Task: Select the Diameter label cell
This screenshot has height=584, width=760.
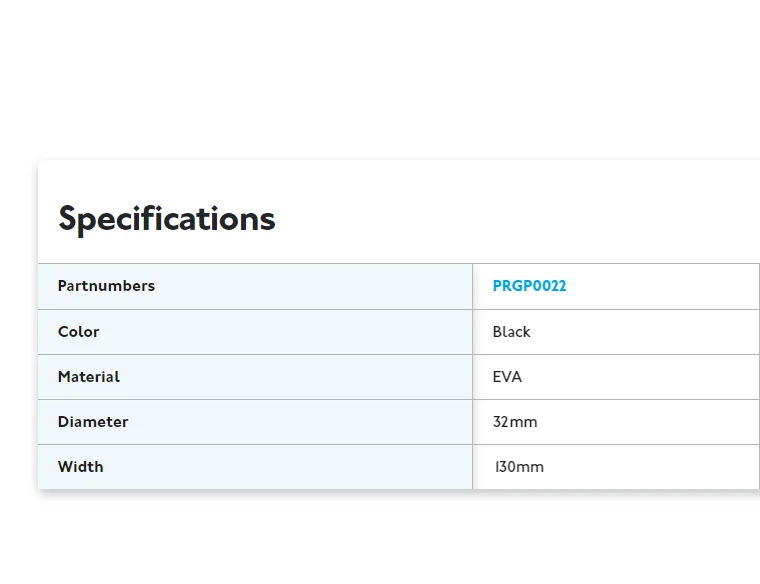Action: 255,422
